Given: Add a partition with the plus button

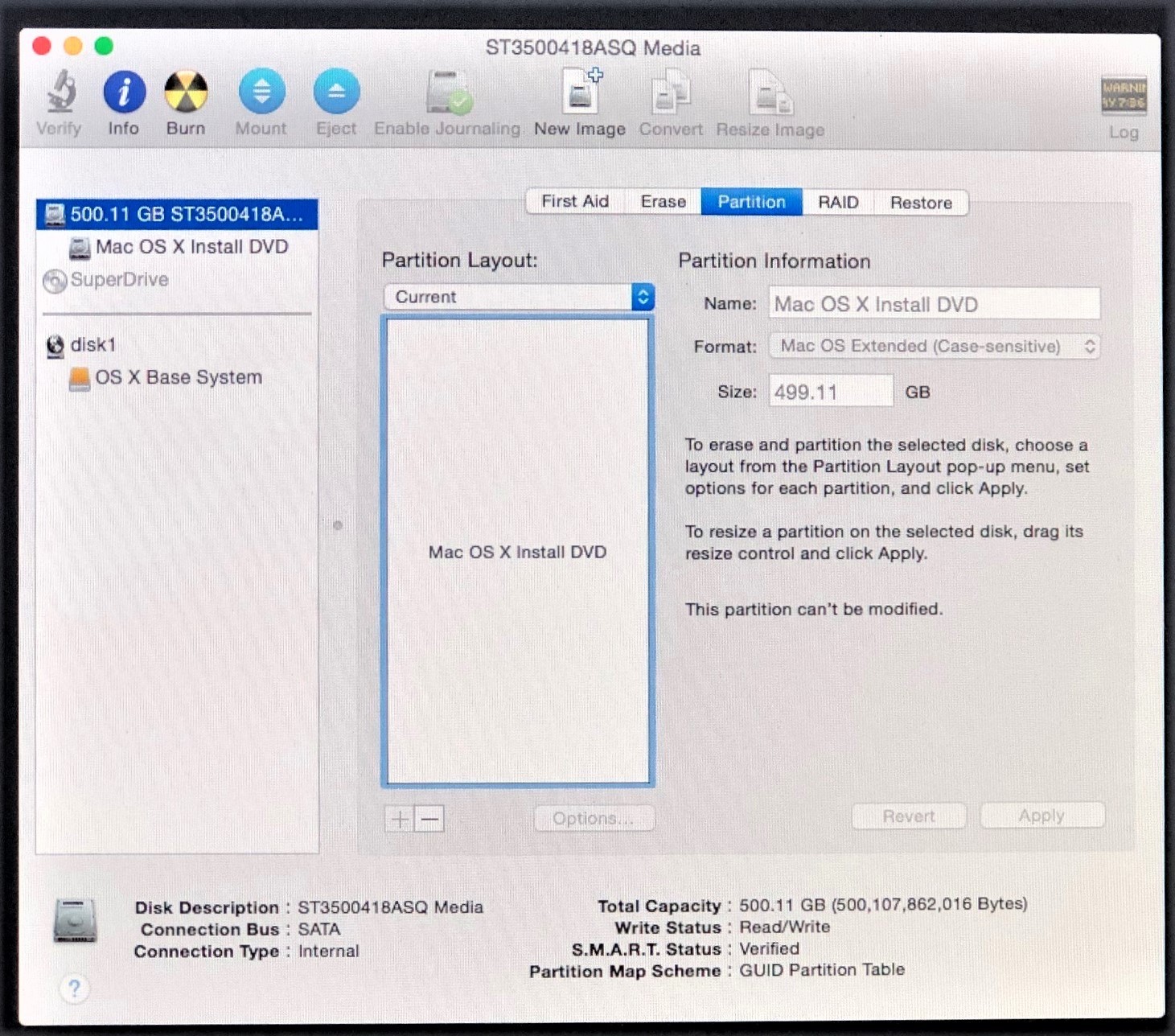Looking at the screenshot, I should 399,820.
